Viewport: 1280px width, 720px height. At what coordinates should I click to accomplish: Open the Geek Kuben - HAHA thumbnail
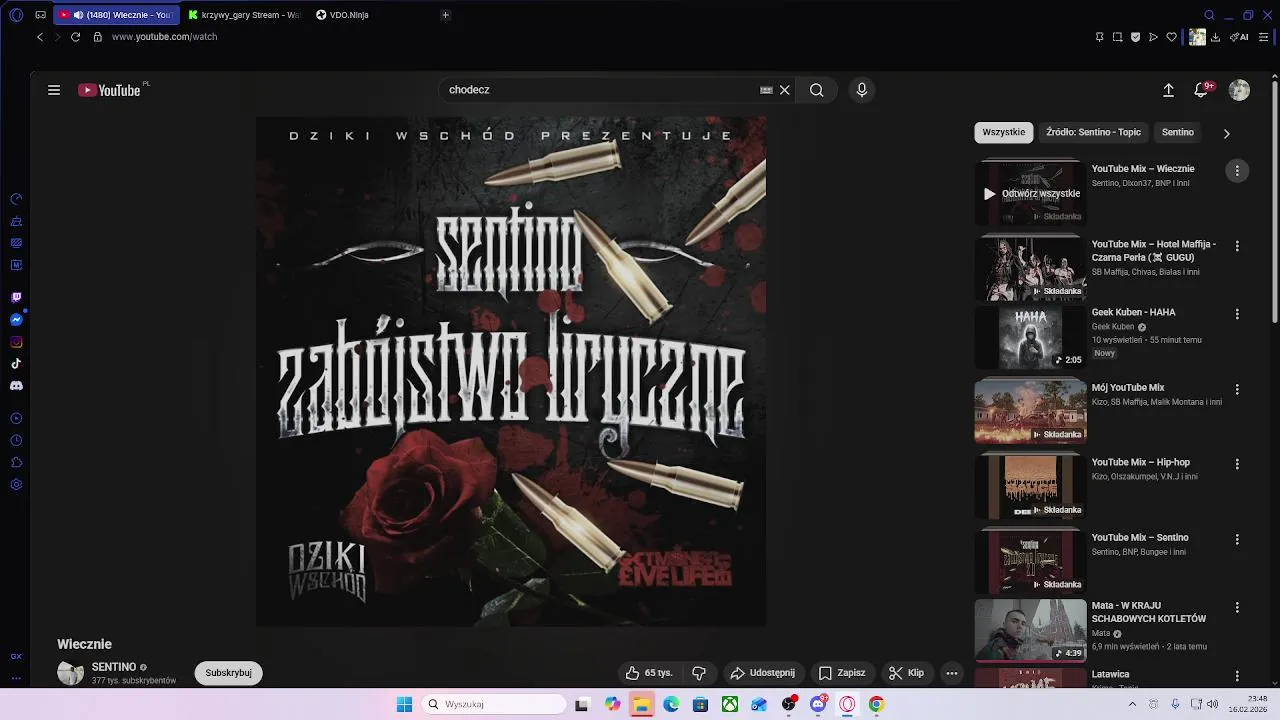(x=1030, y=338)
